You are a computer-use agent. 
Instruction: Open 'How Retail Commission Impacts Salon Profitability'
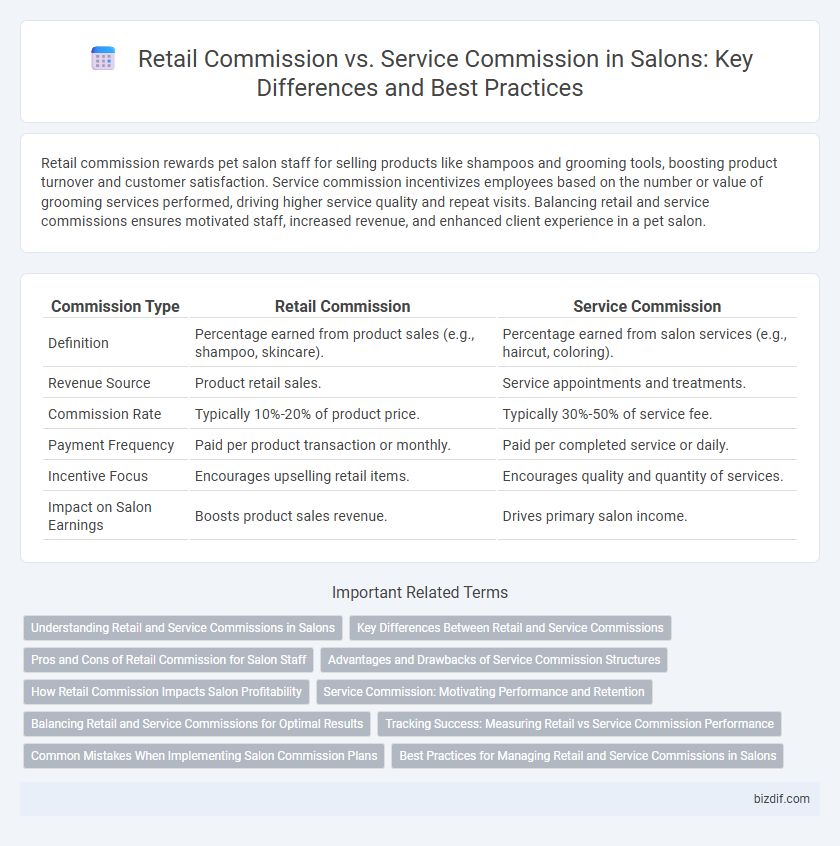pos(166,692)
